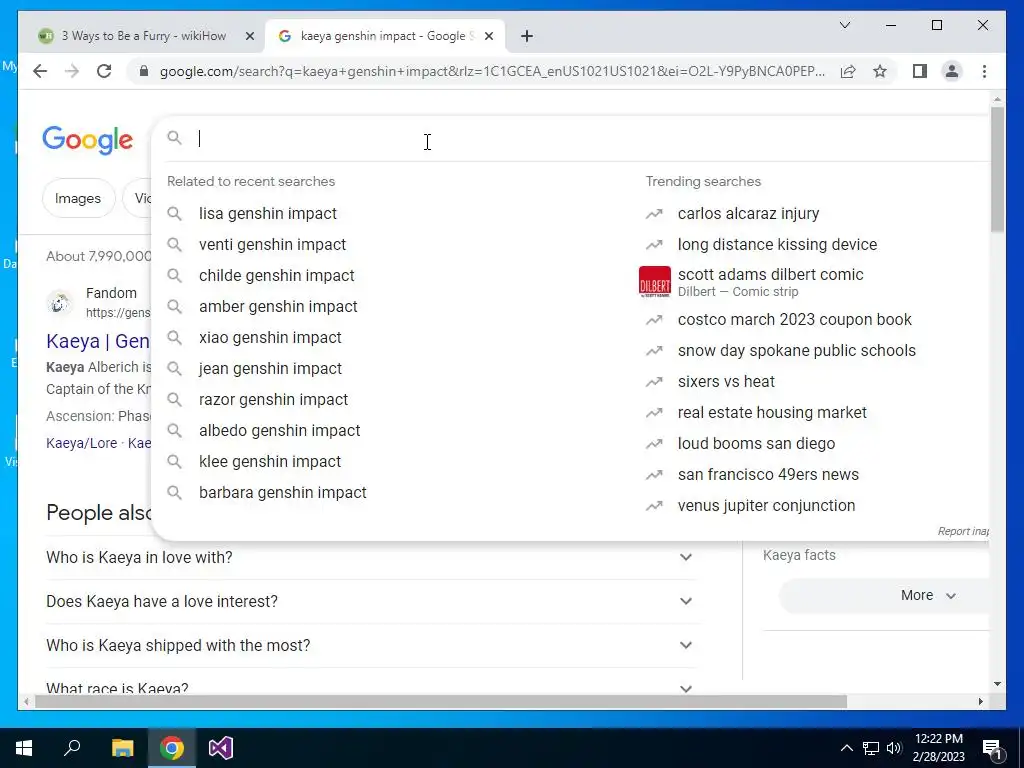This screenshot has width=1024, height=768.
Task: Open Visual Studio from taskbar
Action: click(221, 748)
